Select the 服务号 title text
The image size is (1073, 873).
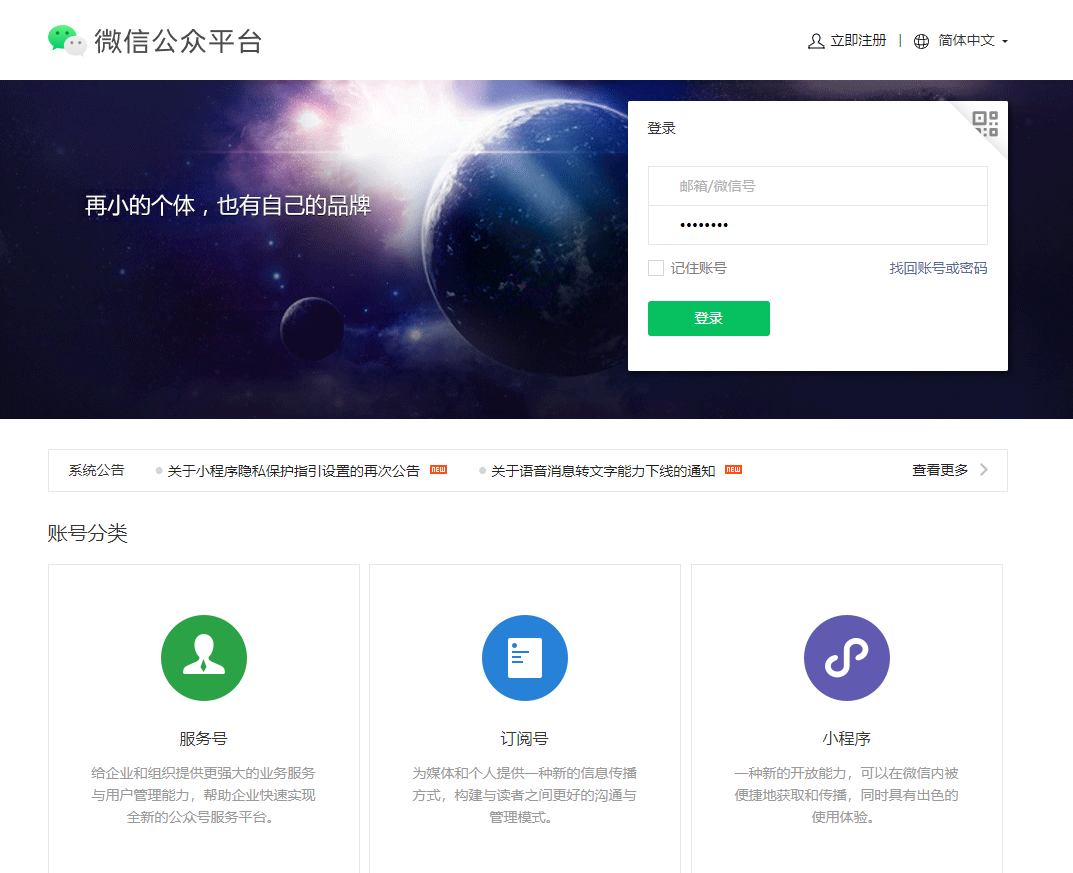point(204,739)
